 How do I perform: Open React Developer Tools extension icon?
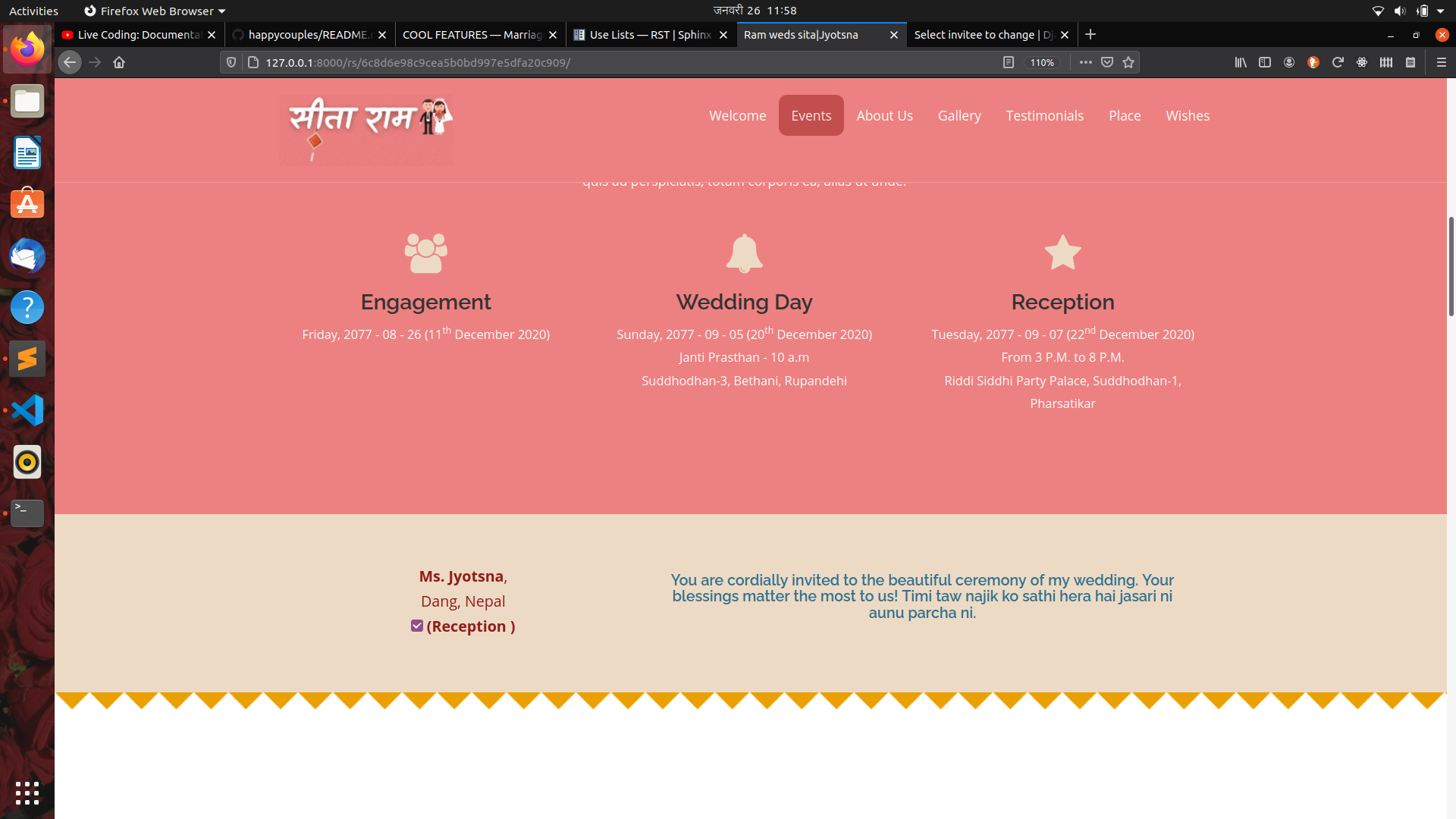[x=1362, y=63]
